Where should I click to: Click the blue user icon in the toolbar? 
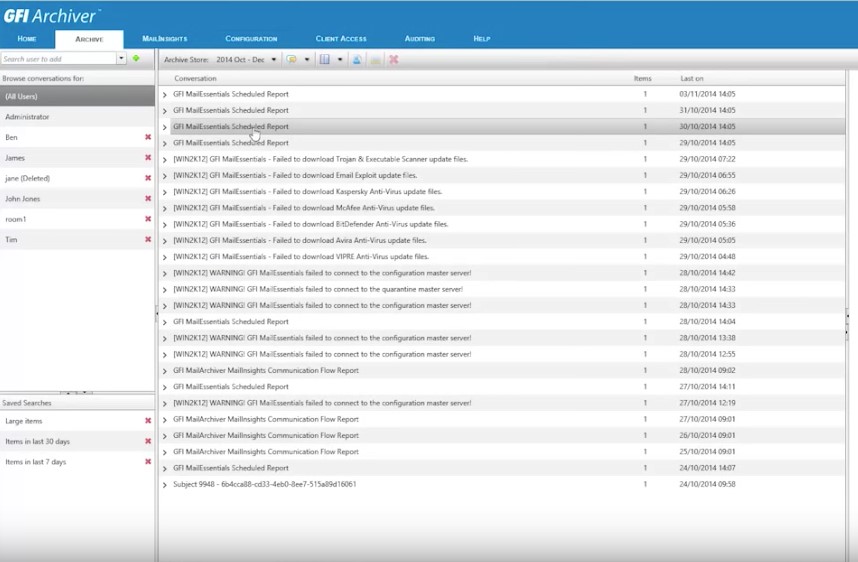coord(357,59)
